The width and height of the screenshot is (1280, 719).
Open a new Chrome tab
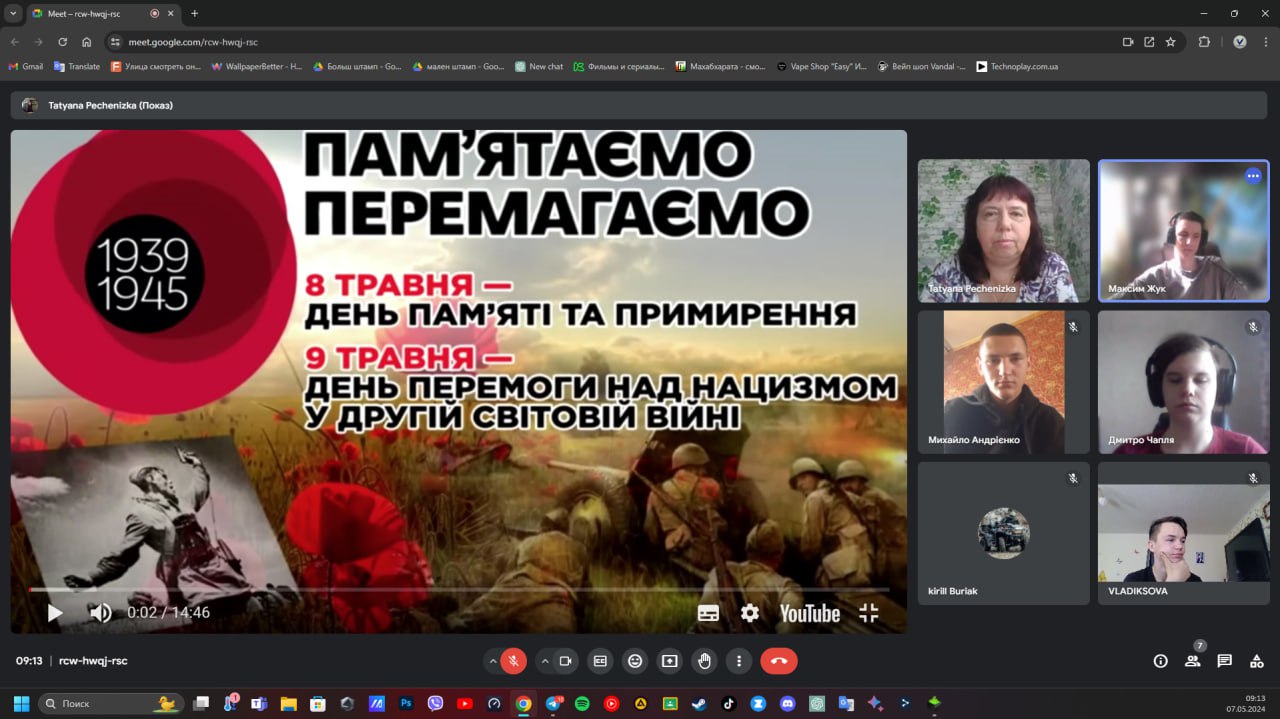click(194, 13)
